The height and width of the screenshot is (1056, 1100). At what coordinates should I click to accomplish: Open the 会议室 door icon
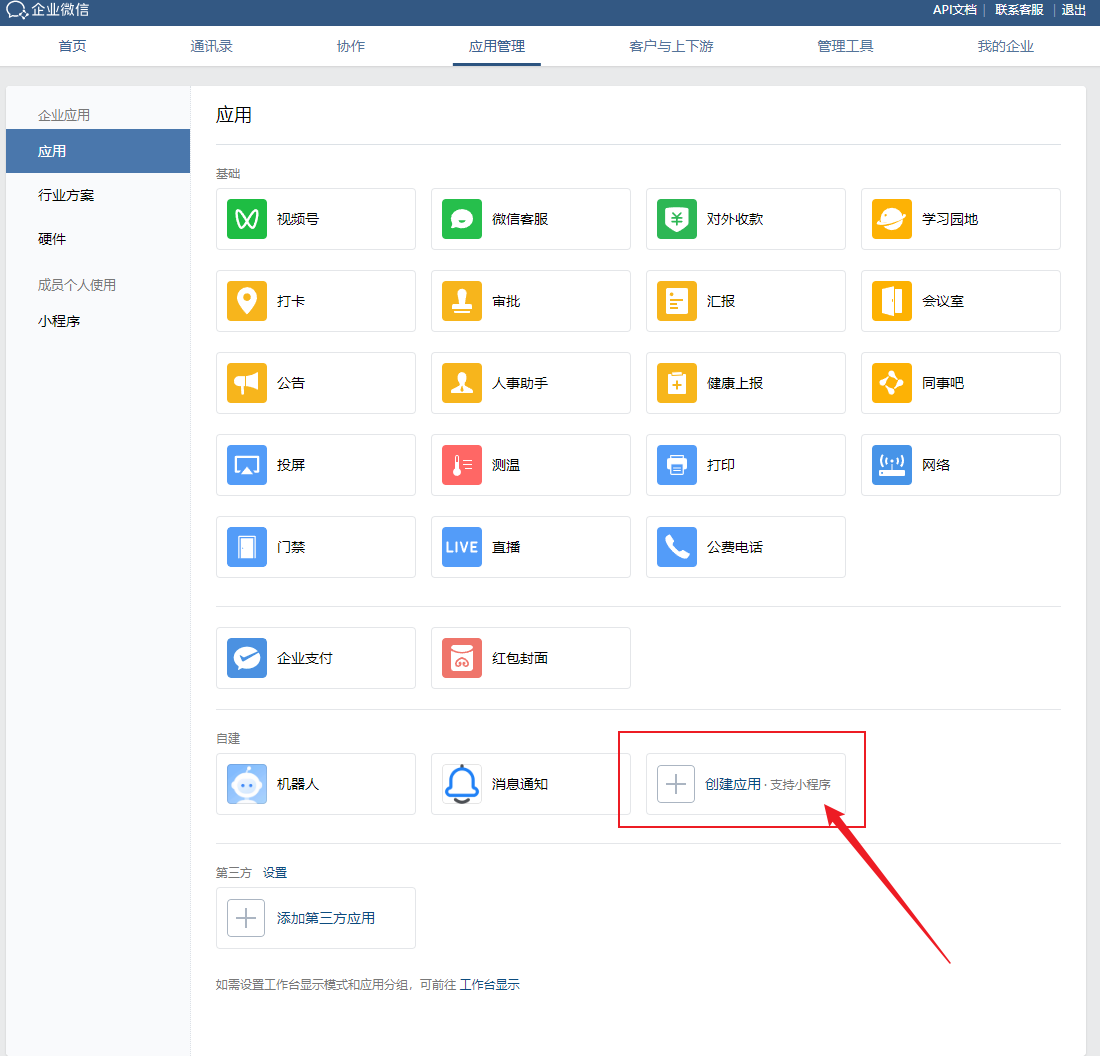pyautogui.click(x=892, y=301)
